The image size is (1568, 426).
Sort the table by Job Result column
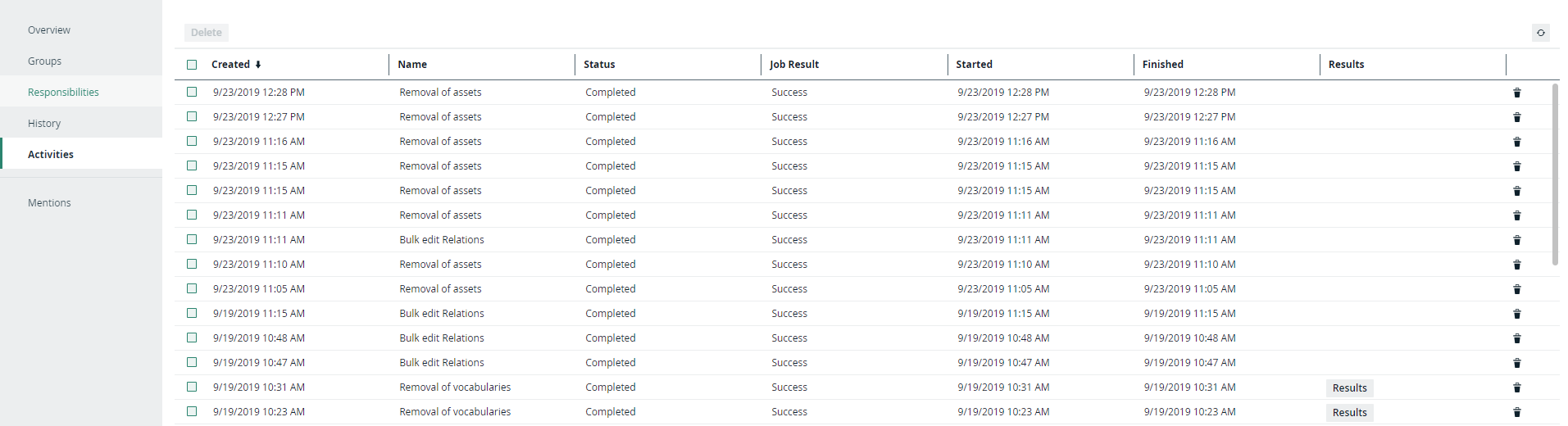click(x=793, y=65)
